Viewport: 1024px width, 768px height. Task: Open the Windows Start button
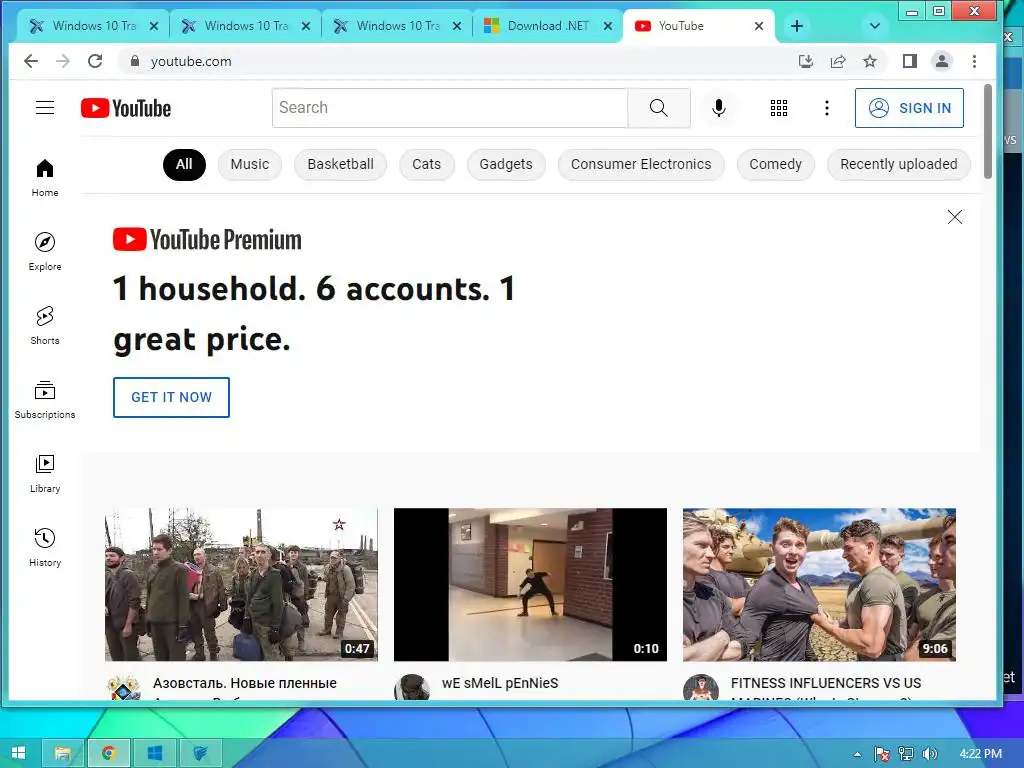click(x=18, y=753)
